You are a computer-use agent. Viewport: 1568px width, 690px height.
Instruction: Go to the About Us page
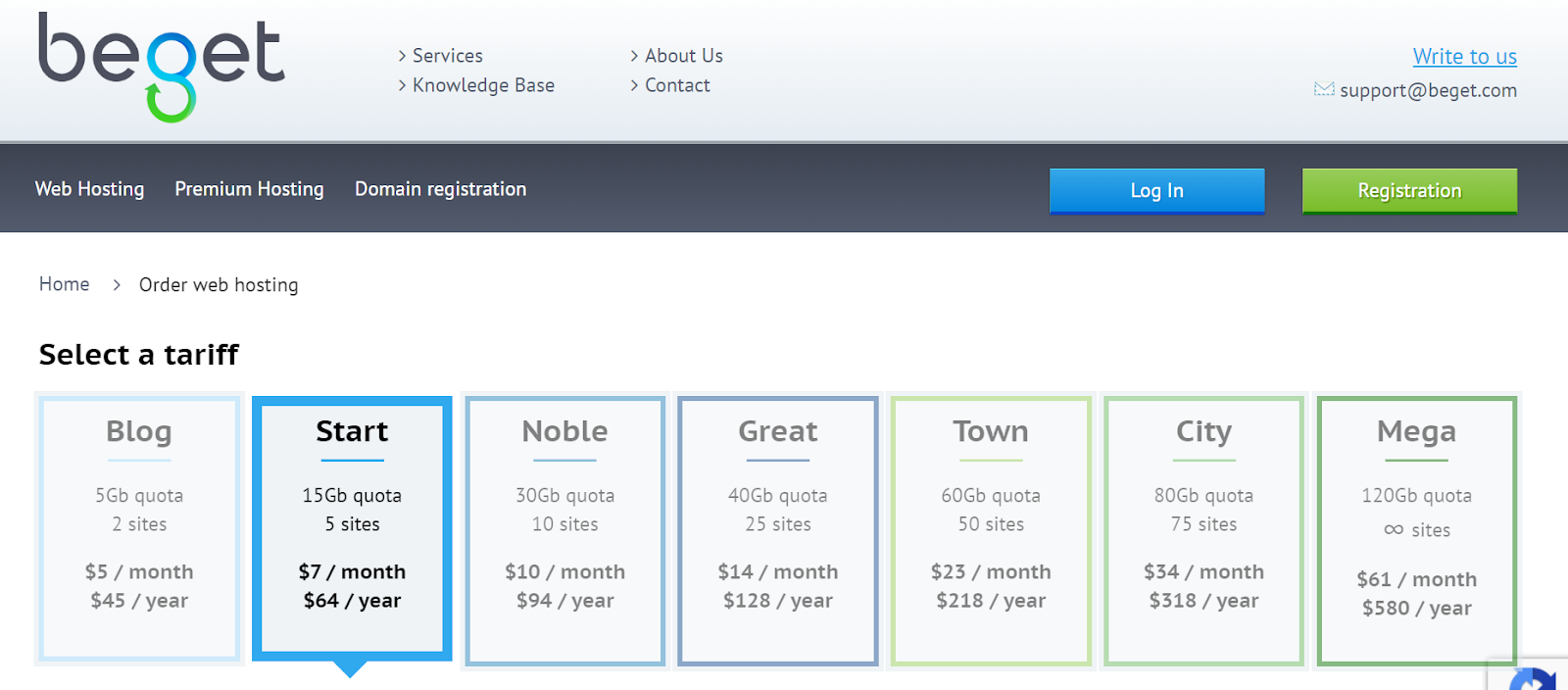tap(683, 56)
